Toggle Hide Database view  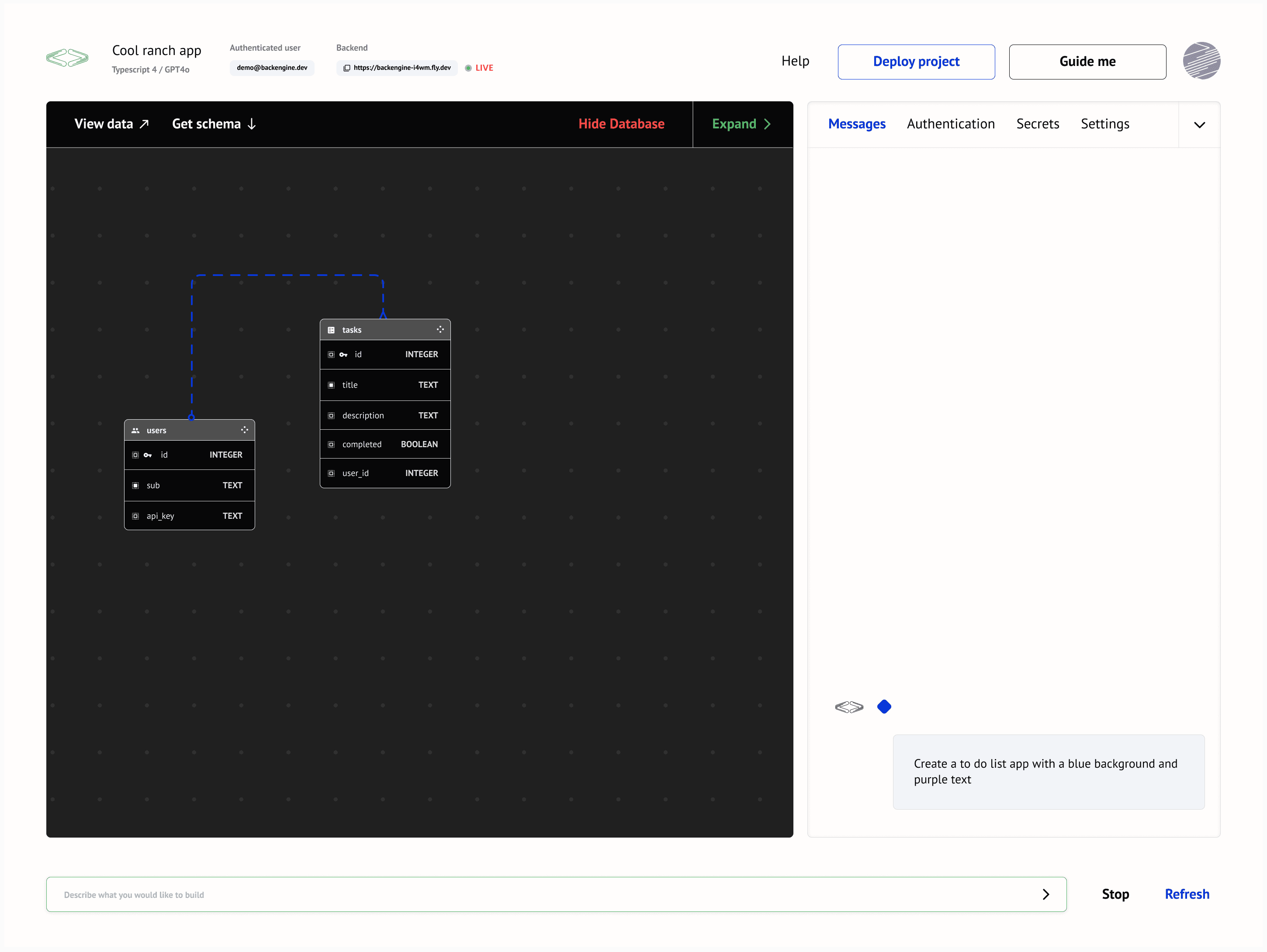click(x=621, y=124)
